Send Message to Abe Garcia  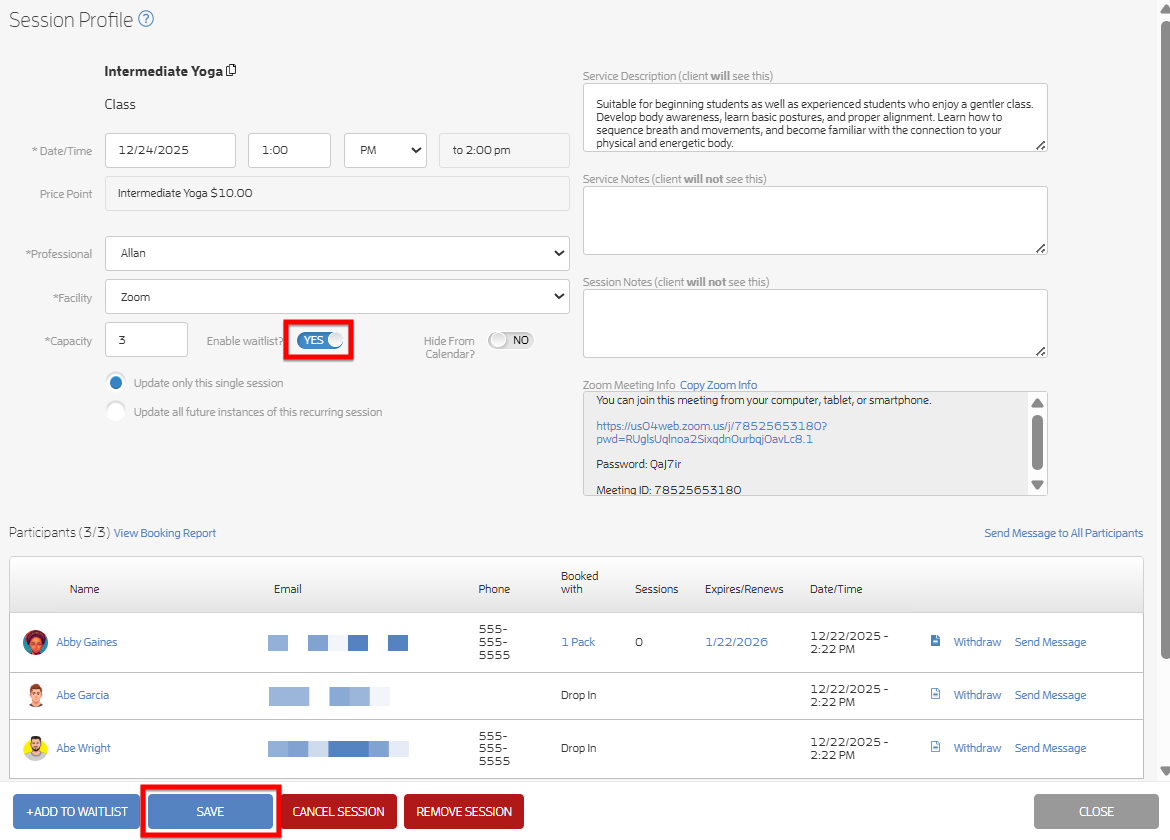click(1051, 695)
